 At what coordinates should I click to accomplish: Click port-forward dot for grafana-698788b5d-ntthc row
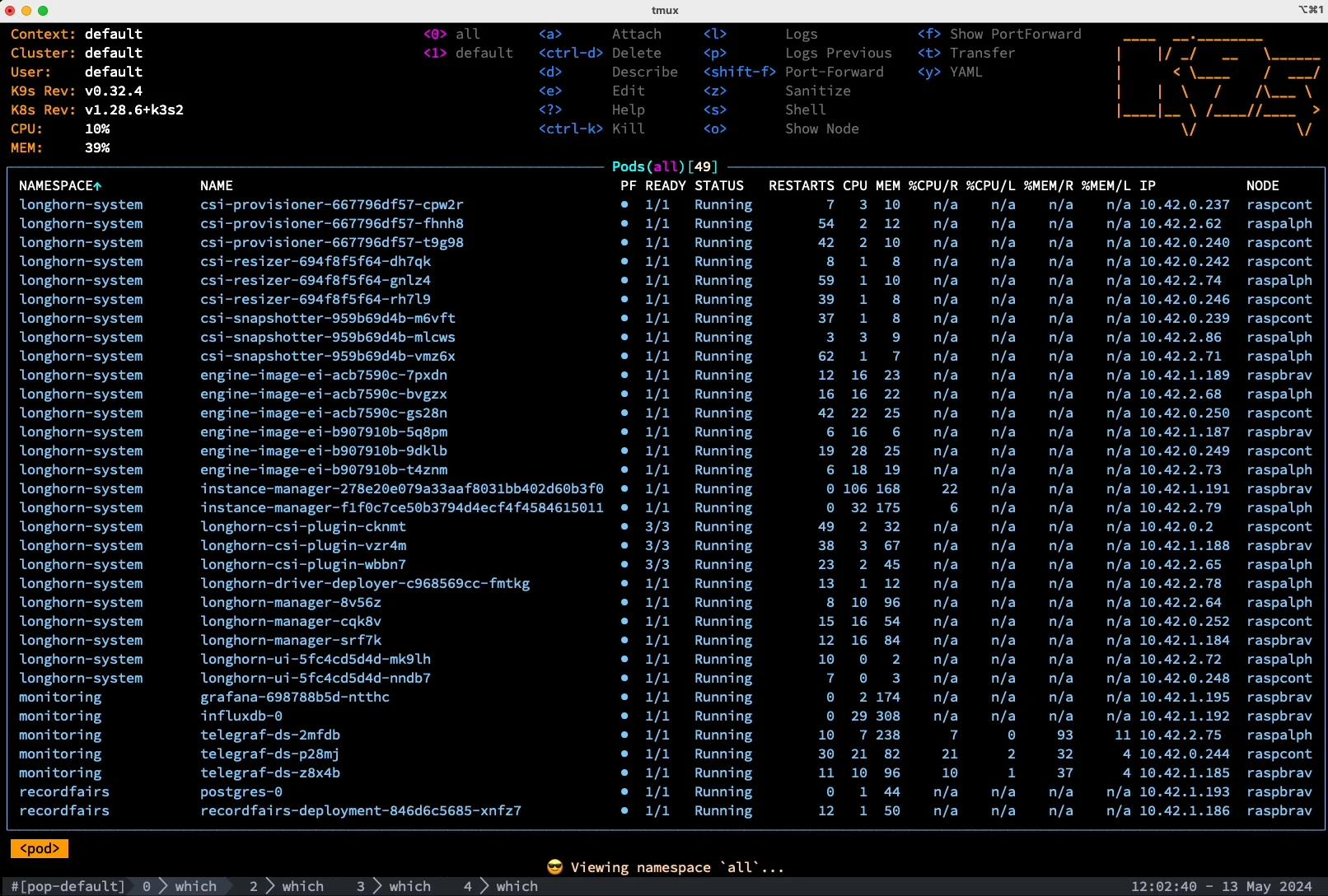pos(624,697)
